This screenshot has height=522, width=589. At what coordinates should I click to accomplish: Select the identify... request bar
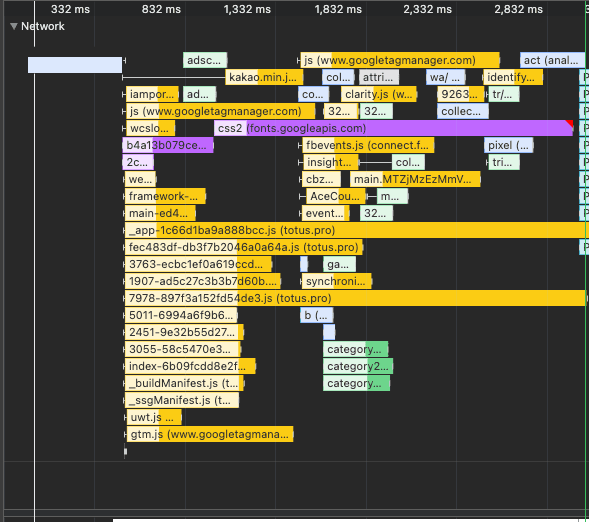513,77
